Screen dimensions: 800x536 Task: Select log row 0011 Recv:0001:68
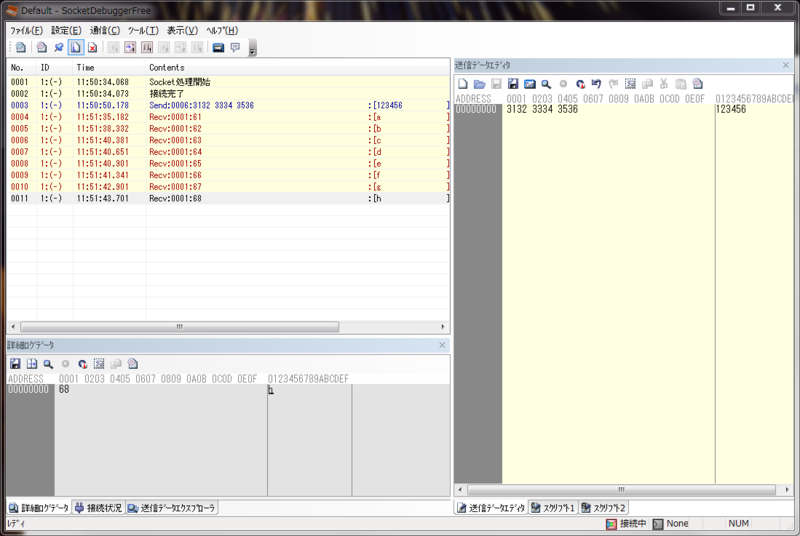pyautogui.click(x=229, y=198)
